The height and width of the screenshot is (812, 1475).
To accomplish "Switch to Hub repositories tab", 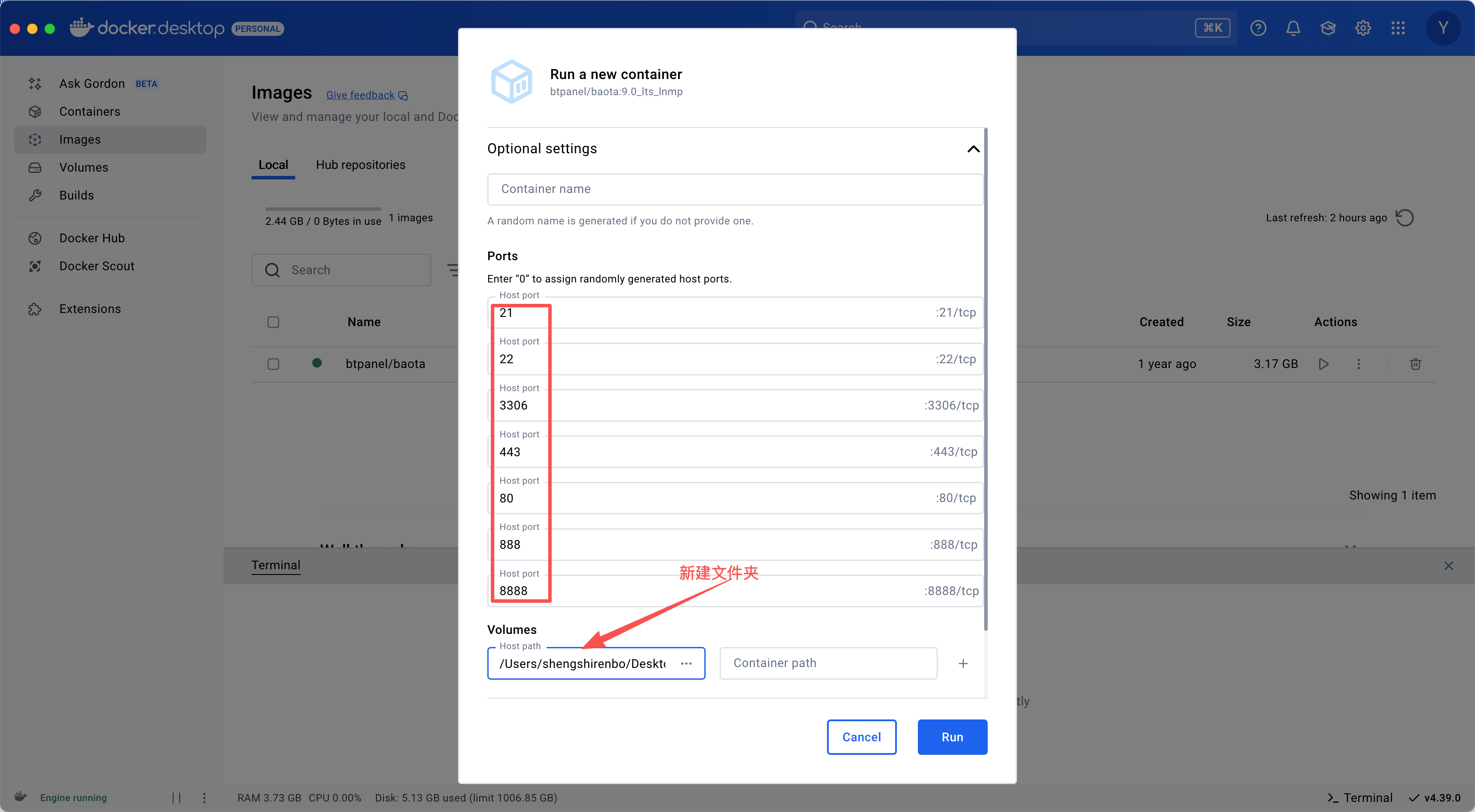I will (360, 165).
